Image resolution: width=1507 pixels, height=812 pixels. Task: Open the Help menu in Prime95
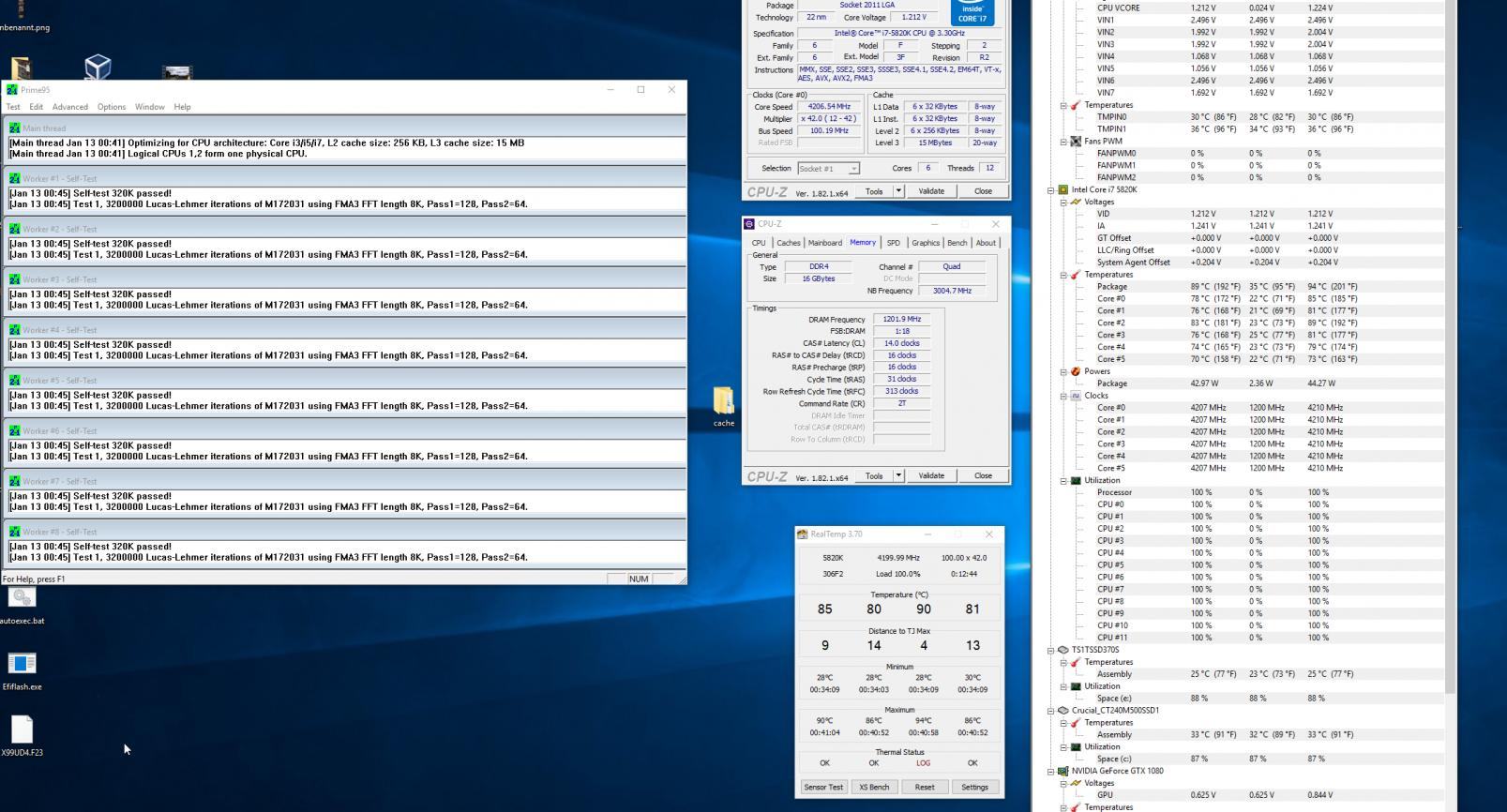click(x=182, y=107)
